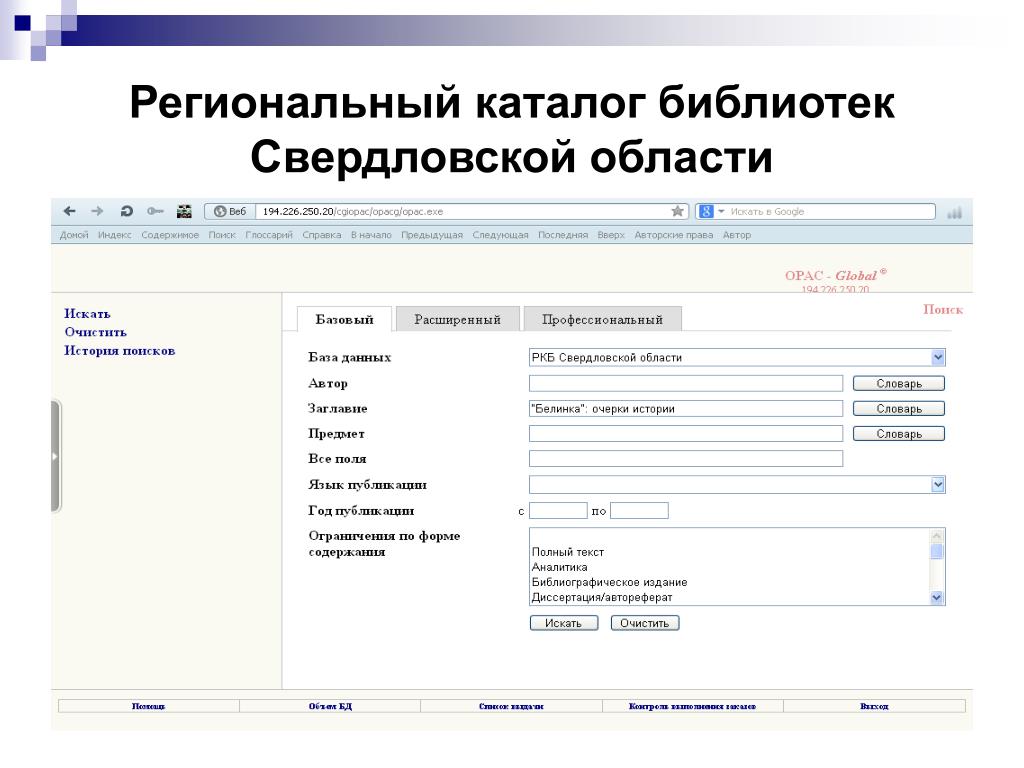1024x768 pixels.
Task: Open История поисков link
Action: coord(120,351)
